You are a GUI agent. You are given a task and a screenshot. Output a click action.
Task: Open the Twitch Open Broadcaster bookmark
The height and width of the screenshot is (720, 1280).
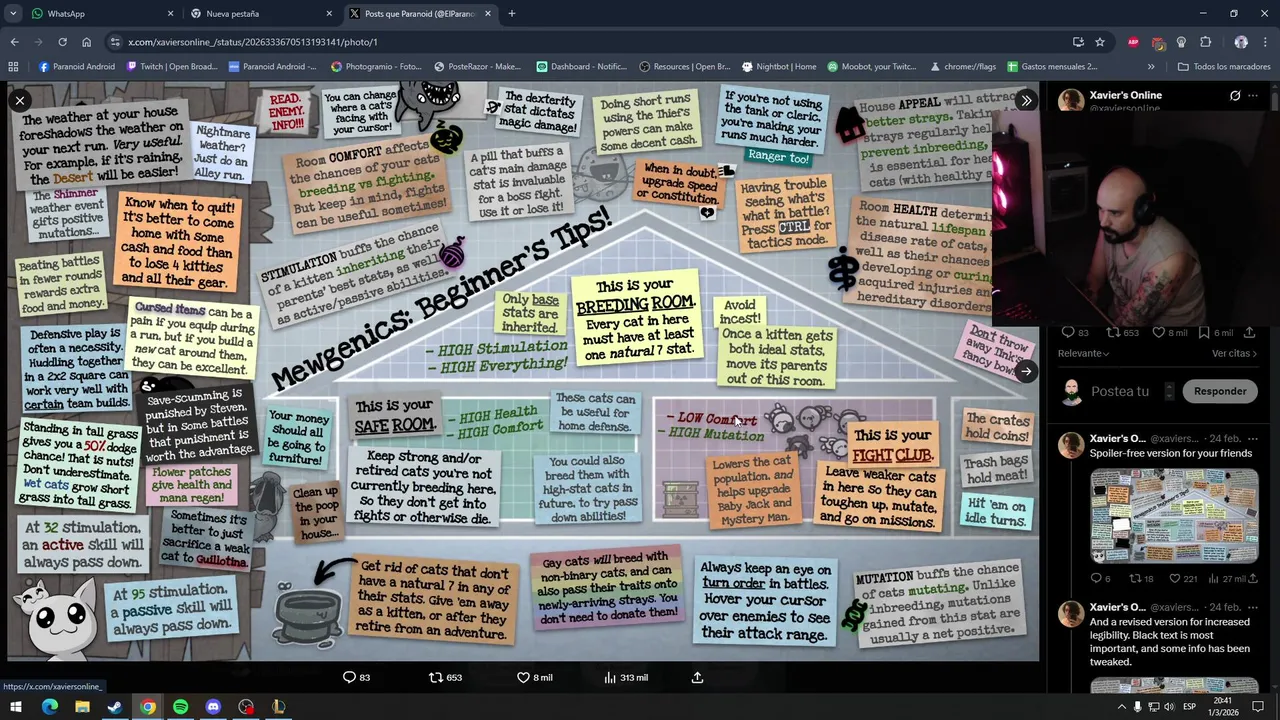click(172, 67)
